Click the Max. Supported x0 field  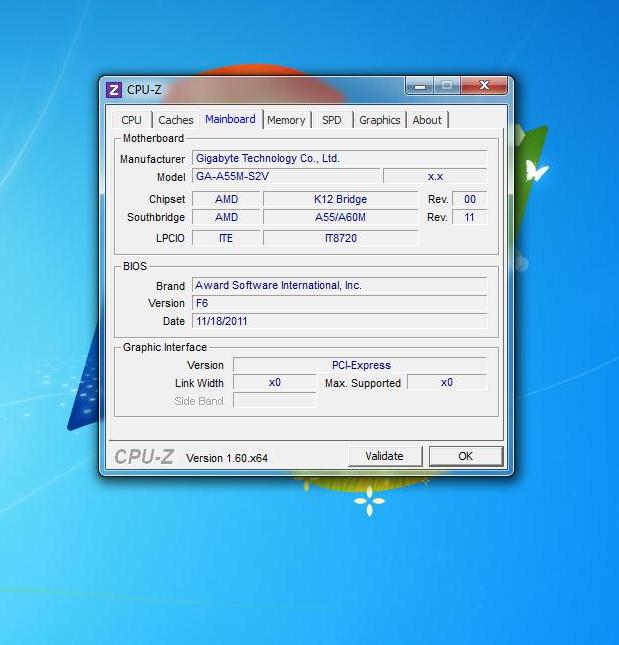[447, 383]
